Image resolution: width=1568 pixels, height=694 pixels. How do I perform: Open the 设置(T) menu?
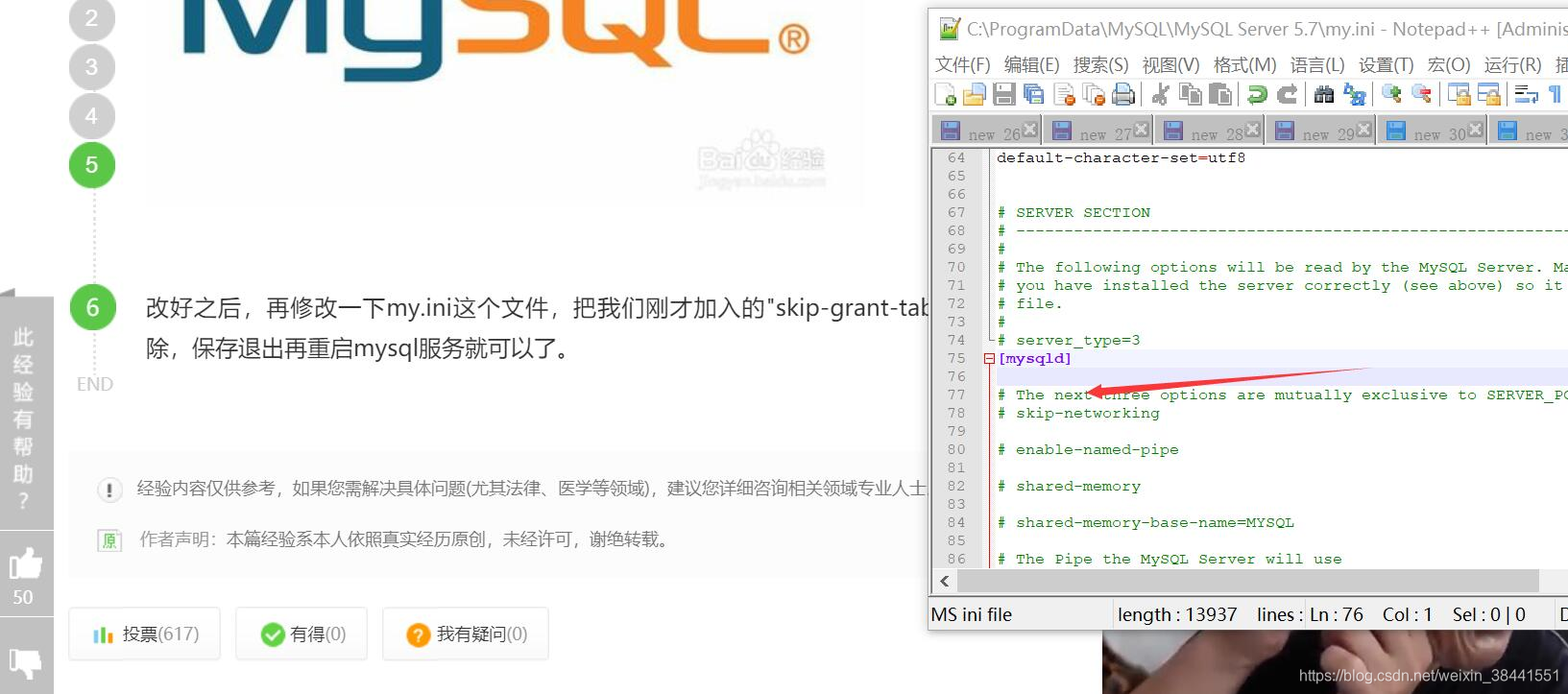coord(1386,64)
